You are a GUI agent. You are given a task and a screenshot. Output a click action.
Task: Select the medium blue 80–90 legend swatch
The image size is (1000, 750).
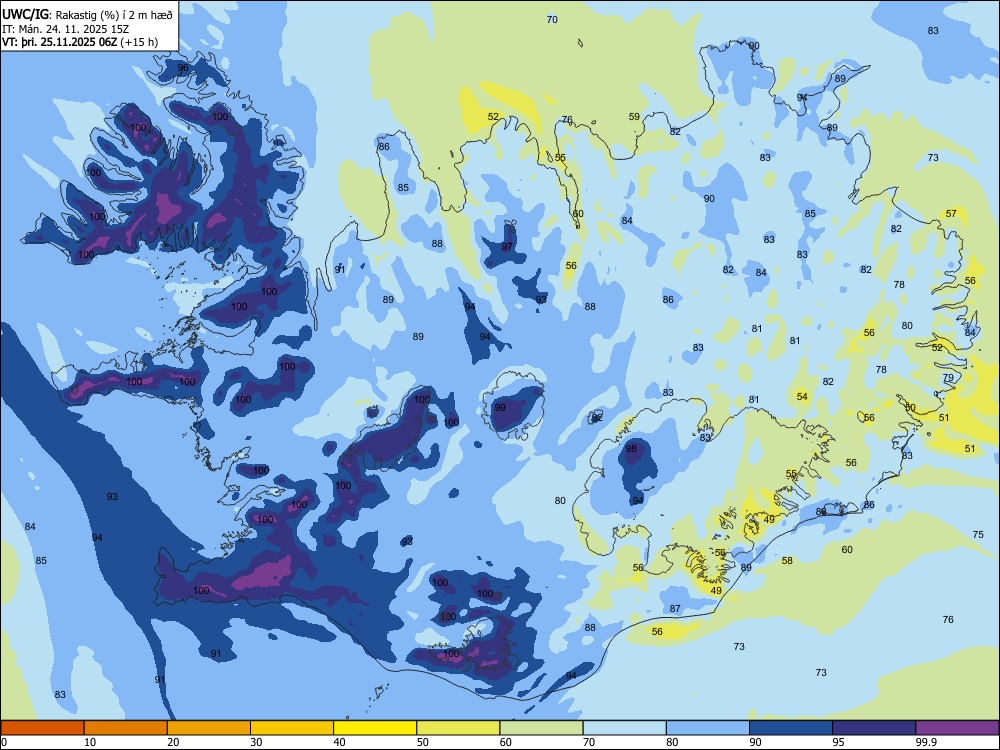click(707, 728)
